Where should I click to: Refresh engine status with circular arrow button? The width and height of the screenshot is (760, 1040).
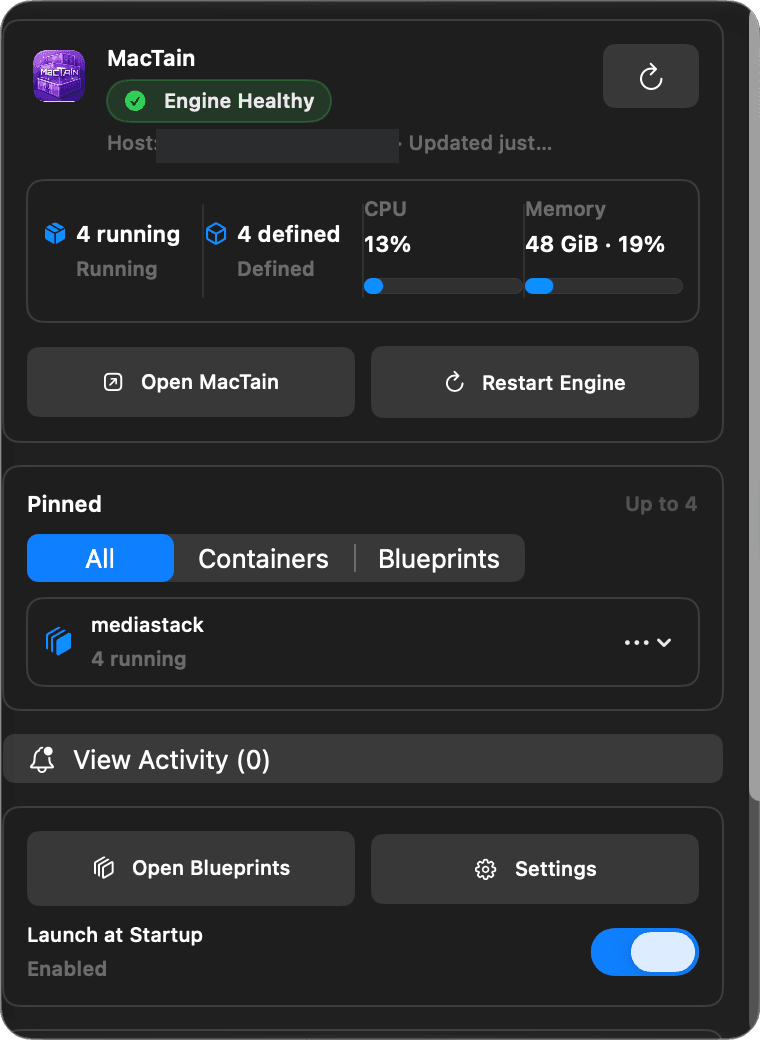651,76
